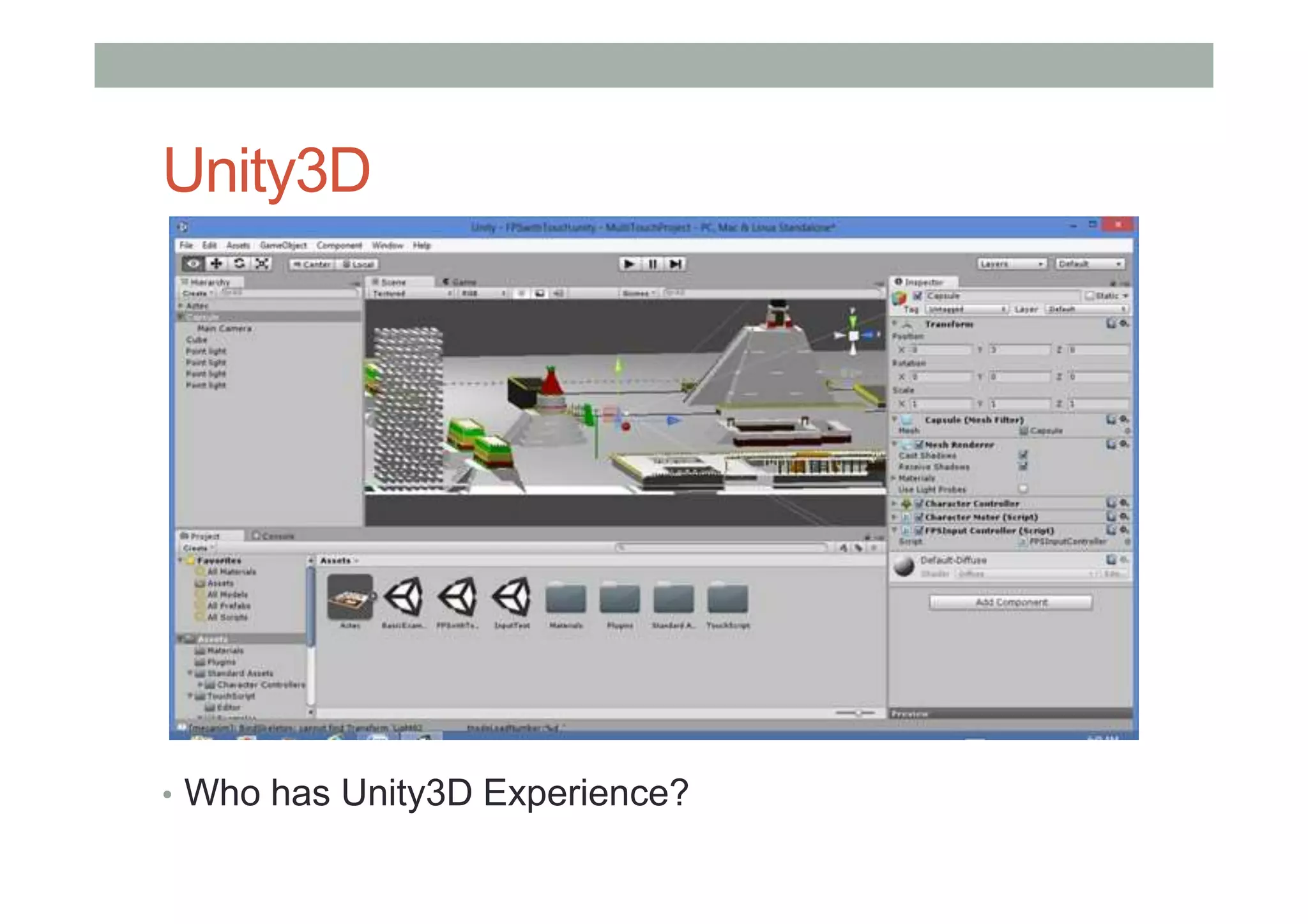Image resolution: width=1308 pixels, height=924 pixels.
Task: Open the Gizmos button in Scene view
Action: [639, 293]
